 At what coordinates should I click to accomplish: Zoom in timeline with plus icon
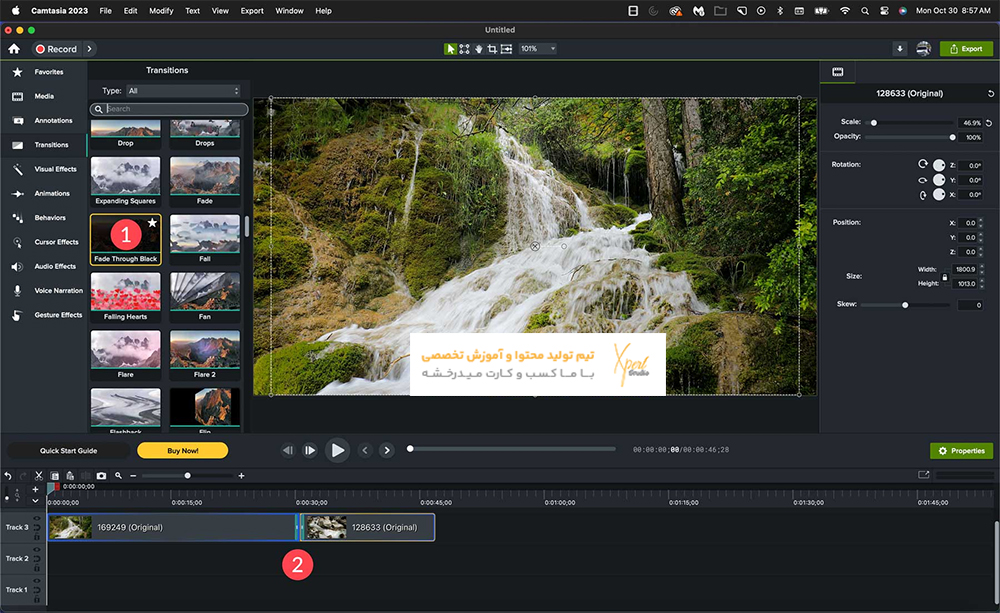point(241,476)
